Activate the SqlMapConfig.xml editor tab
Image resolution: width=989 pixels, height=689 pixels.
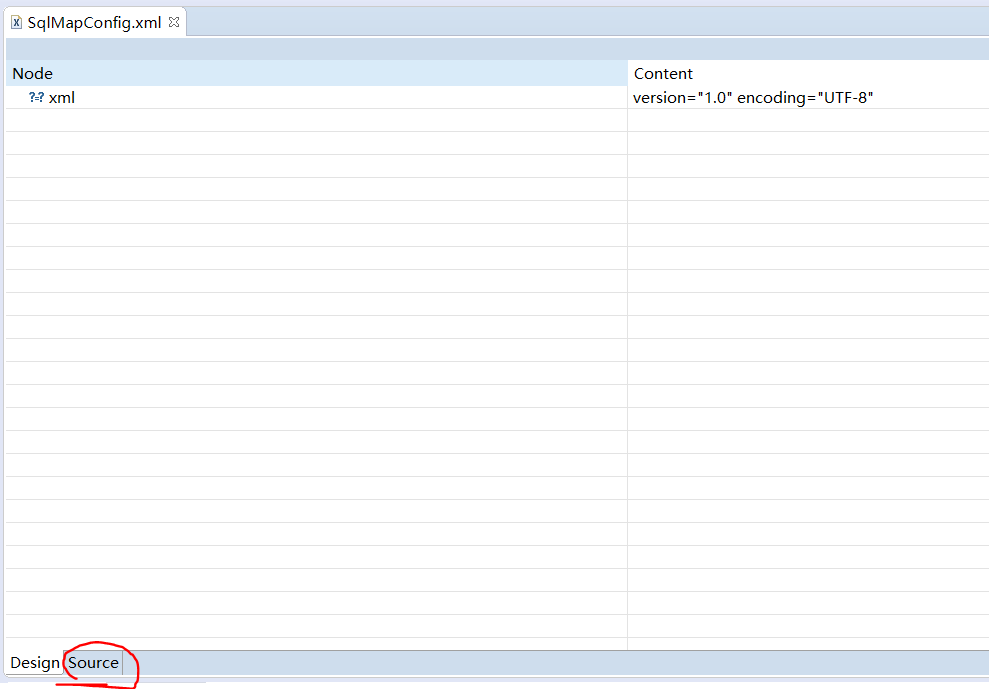[95, 23]
